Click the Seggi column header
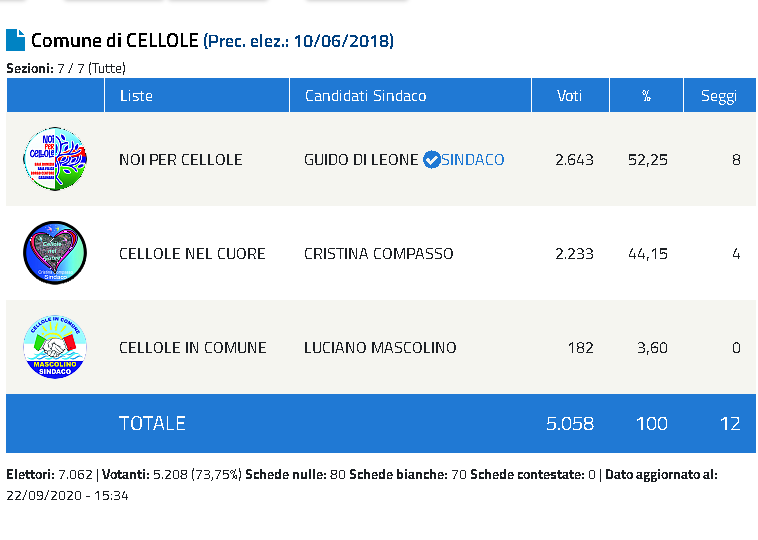758x540 pixels. point(719,96)
